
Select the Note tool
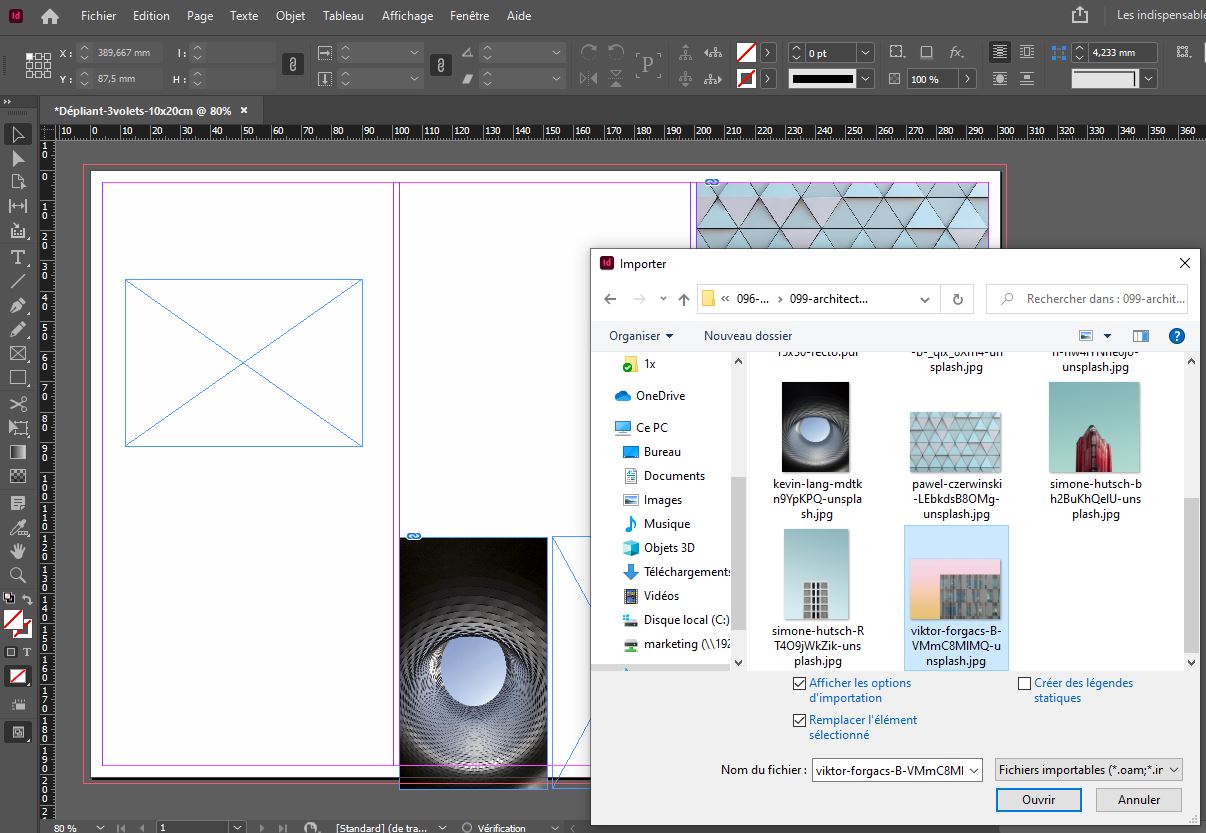(17, 502)
